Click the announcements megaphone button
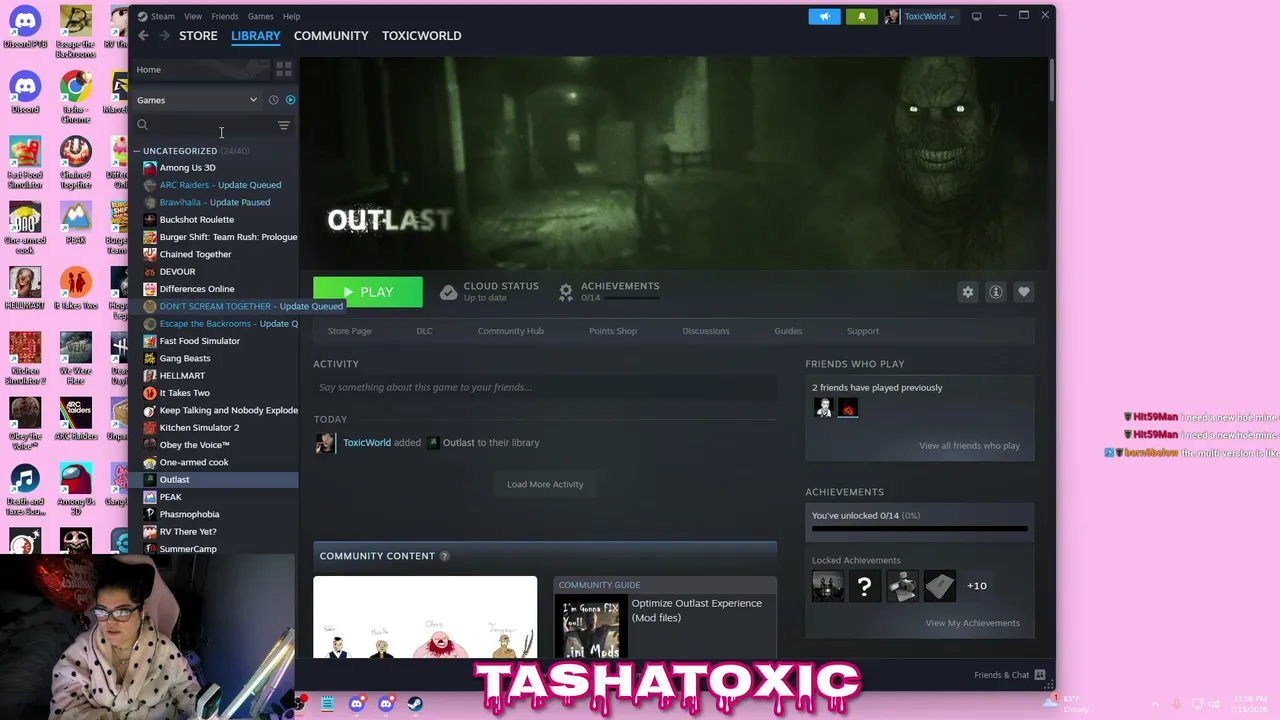The image size is (1280, 720). (x=824, y=16)
